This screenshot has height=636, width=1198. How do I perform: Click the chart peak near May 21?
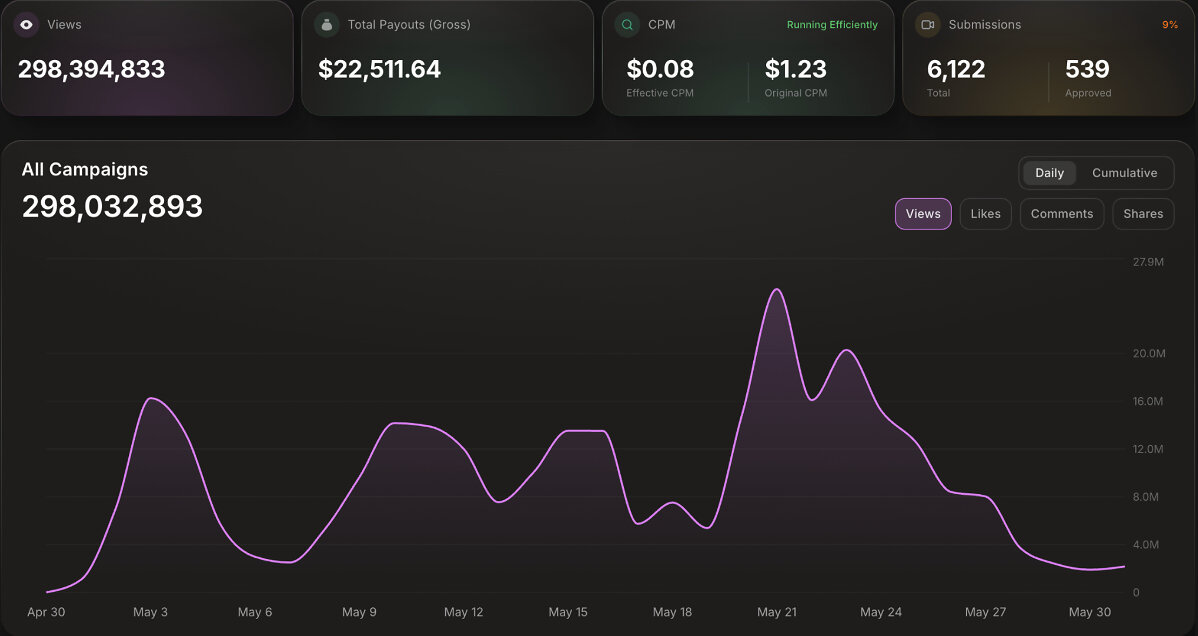(777, 289)
